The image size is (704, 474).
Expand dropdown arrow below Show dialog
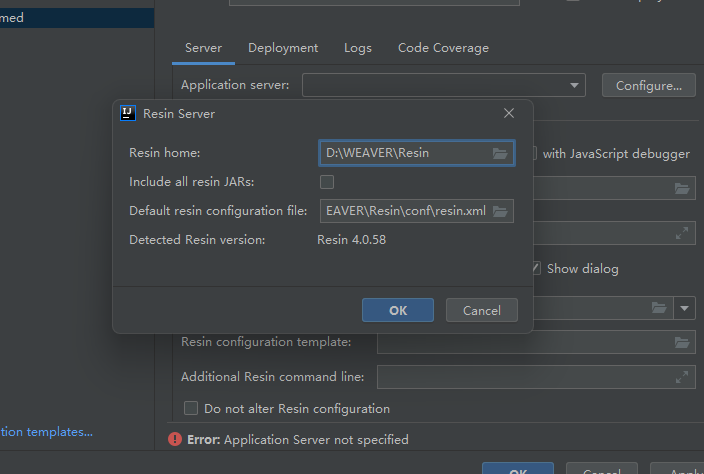685,308
